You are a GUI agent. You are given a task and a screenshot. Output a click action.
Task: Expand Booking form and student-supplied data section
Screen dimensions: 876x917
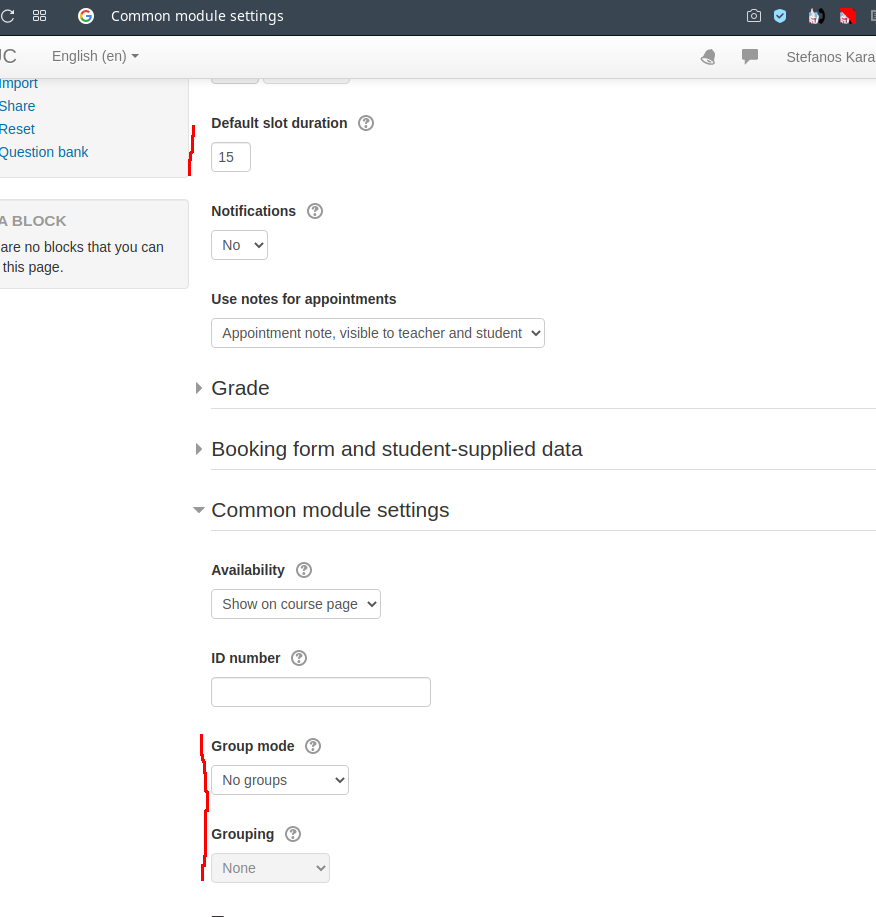coord(396,449)
